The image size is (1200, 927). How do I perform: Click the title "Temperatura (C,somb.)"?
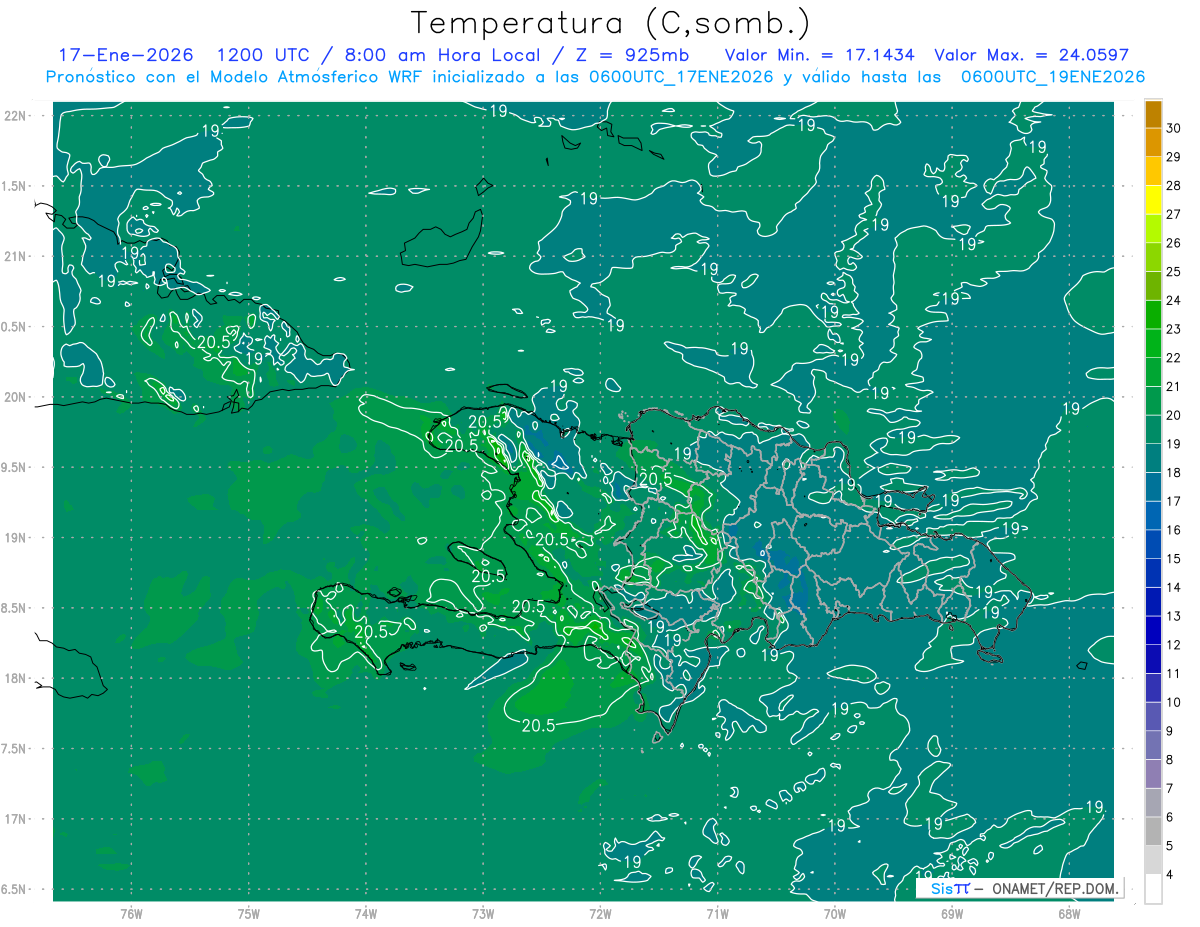611,24
